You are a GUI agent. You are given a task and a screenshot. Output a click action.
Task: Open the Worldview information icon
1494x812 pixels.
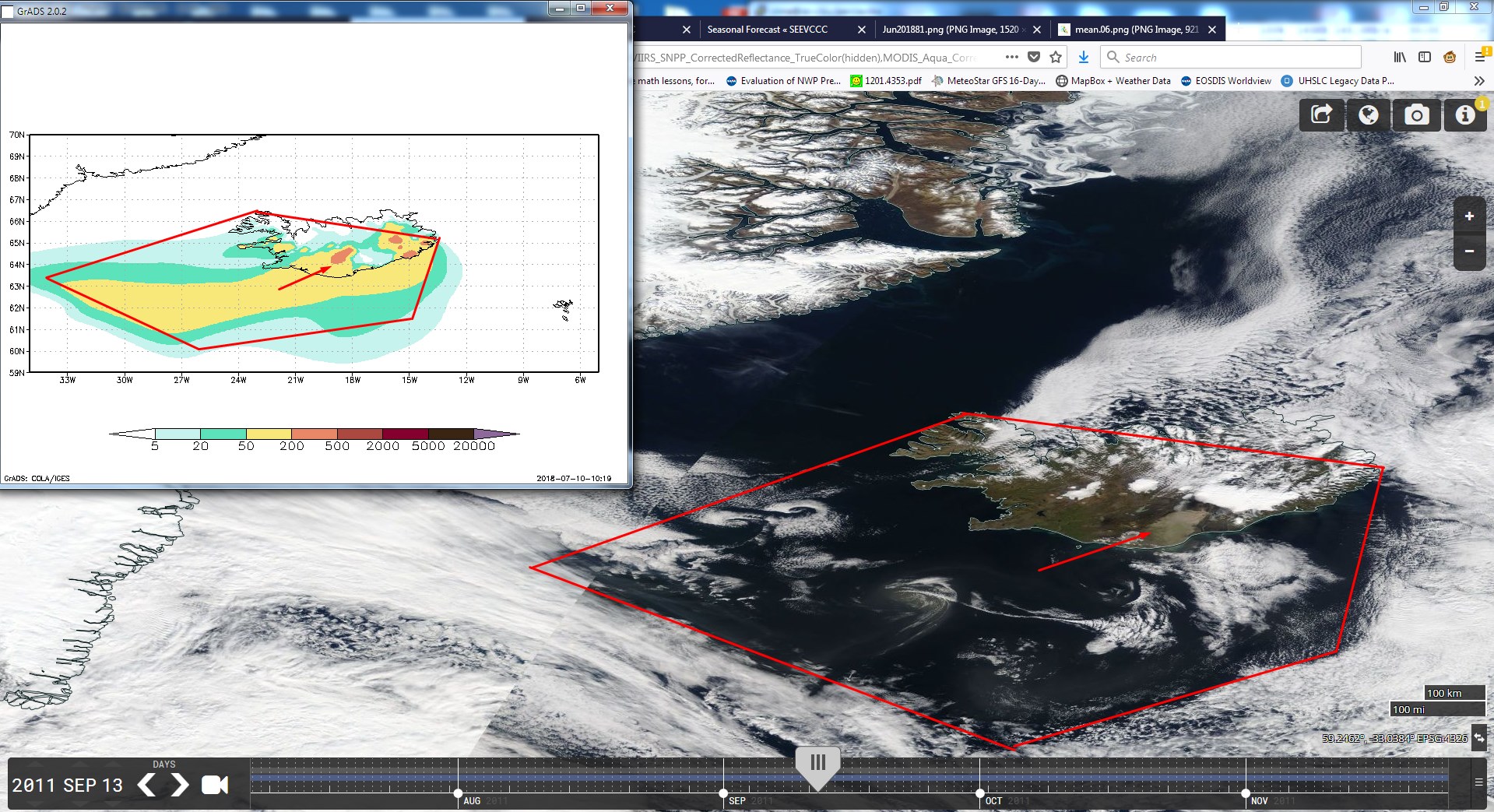[1465, 115]
